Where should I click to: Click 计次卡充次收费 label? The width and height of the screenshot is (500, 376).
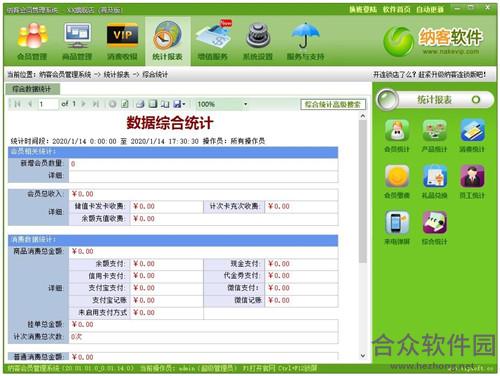point(234,206)
